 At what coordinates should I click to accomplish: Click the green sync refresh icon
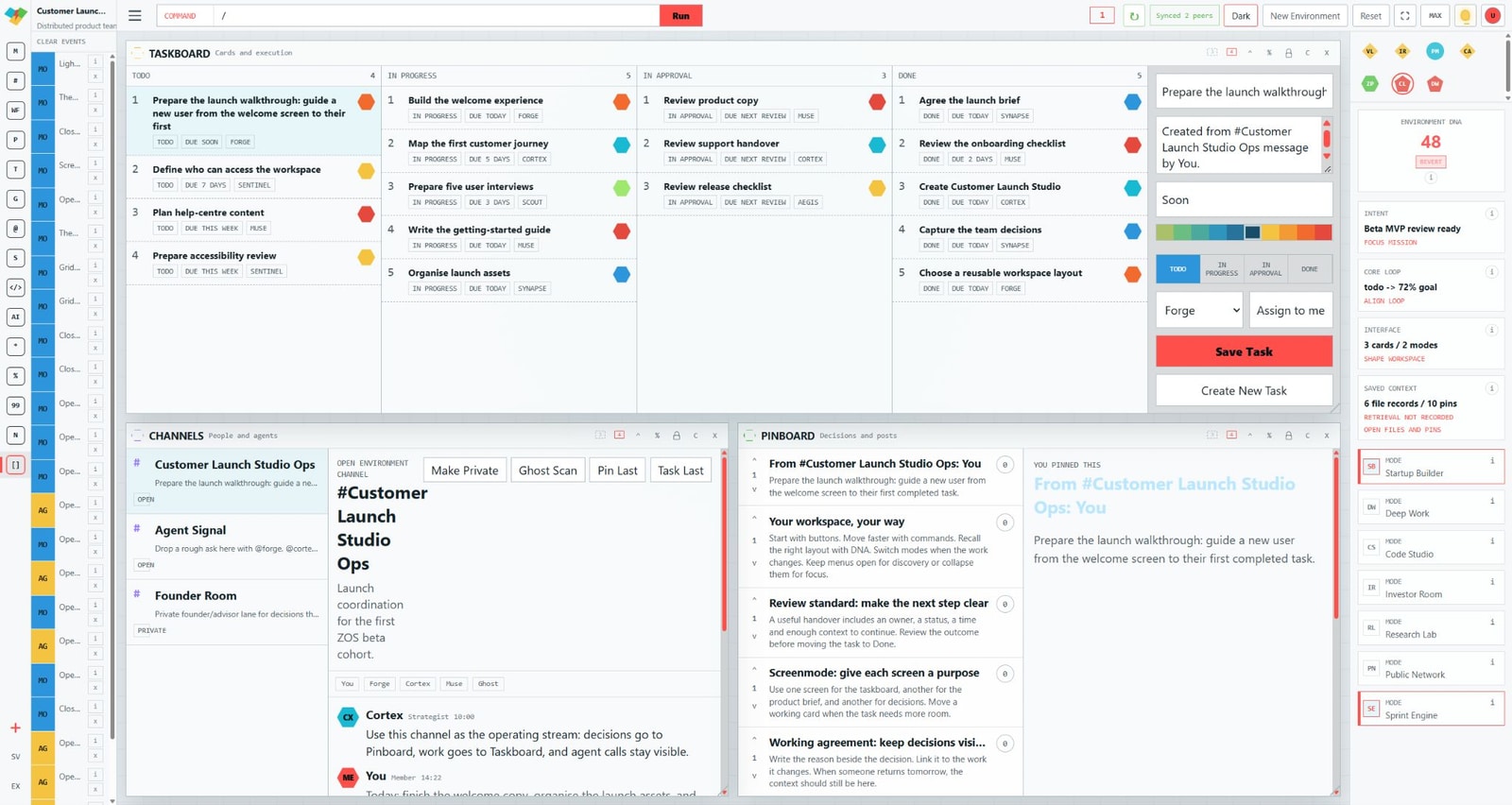pyautogui.click(x=1134, y=16)
